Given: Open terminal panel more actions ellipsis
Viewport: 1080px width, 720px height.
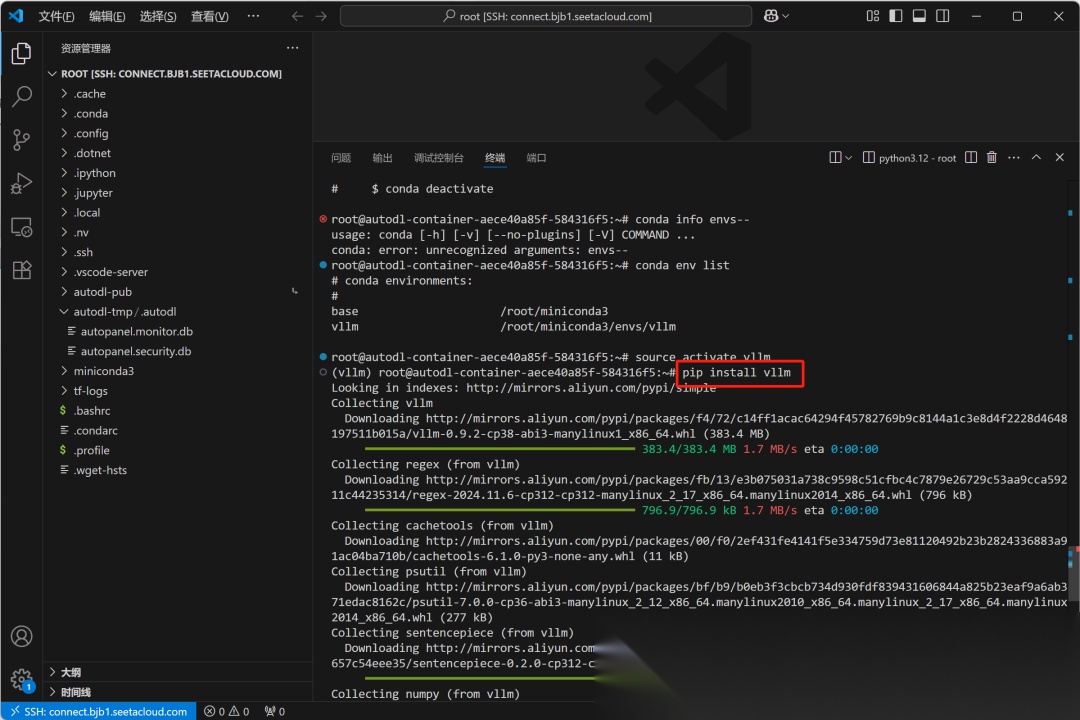Looking at the screenshot, I should 1013,158.
